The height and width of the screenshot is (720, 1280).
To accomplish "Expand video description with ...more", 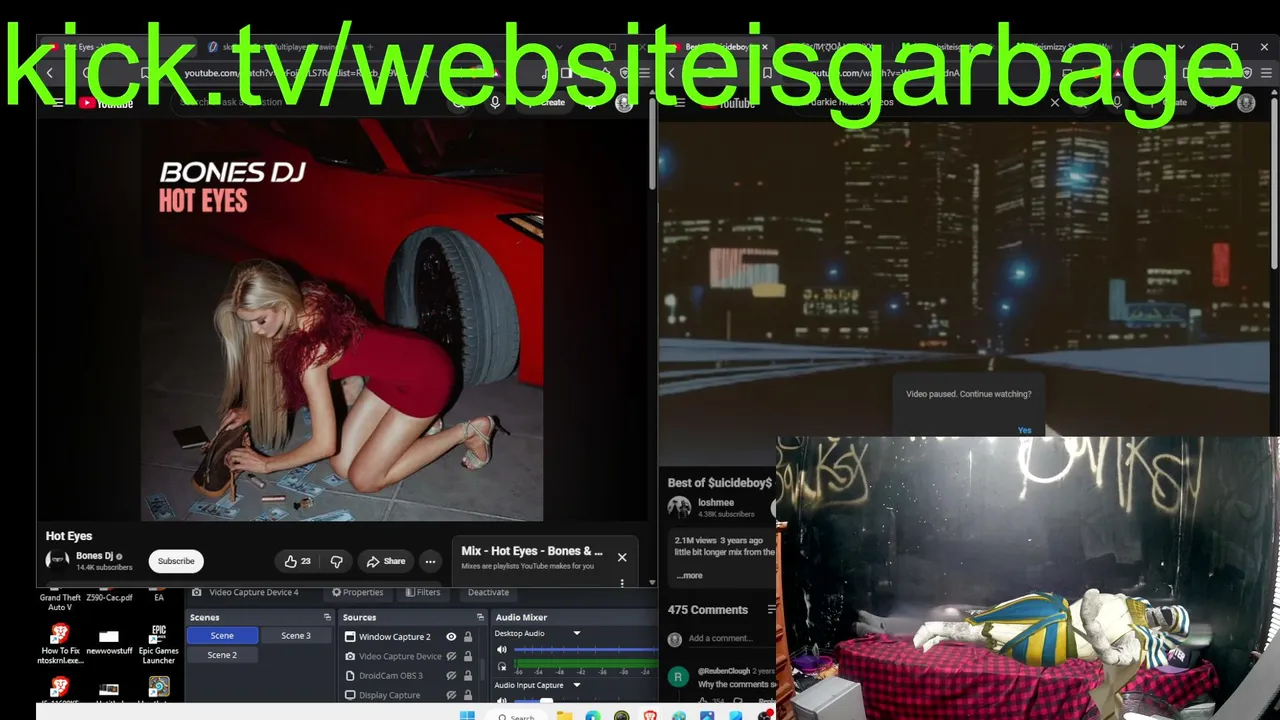I will 690,575.
